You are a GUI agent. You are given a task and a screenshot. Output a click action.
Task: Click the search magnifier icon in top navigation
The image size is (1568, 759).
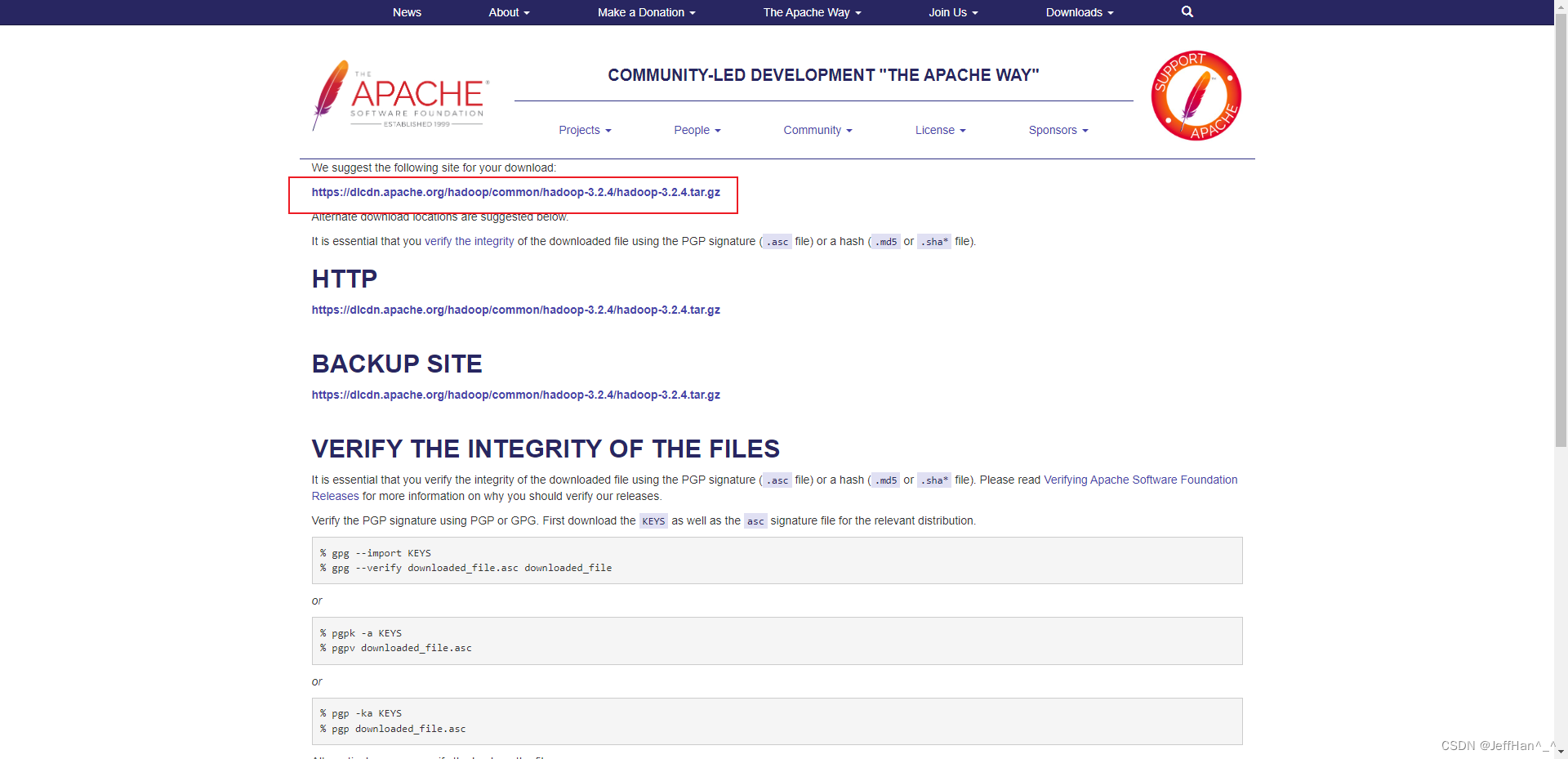pyautogui.click(x=1187, y=11)
